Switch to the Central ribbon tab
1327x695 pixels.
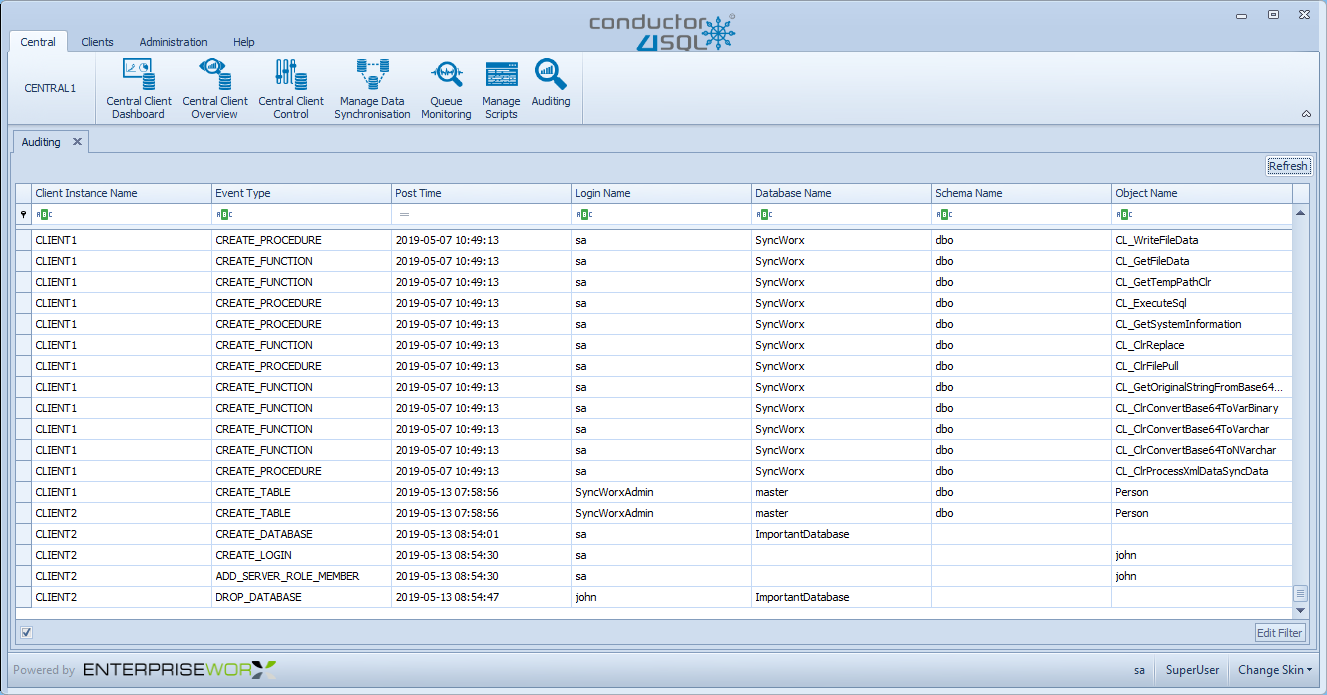pos(38,42)
